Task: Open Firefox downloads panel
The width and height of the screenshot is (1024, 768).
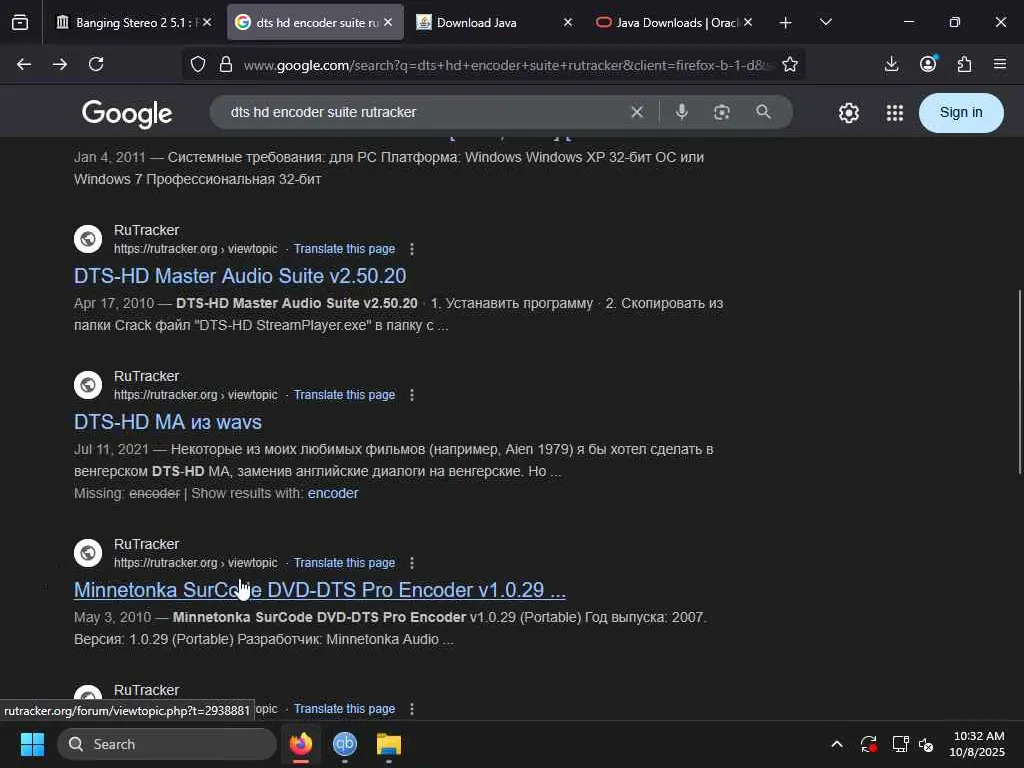Action: (x=891, y=64)
